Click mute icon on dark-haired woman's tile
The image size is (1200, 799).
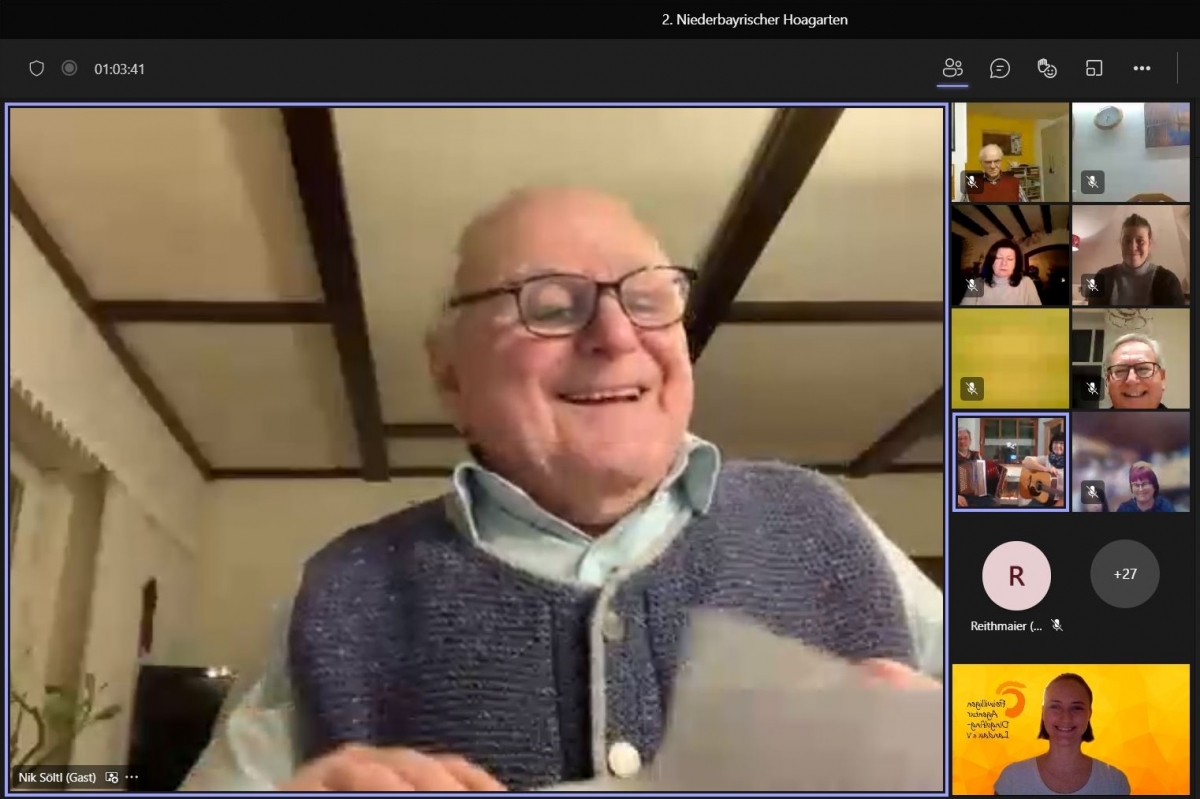(971, 285)
